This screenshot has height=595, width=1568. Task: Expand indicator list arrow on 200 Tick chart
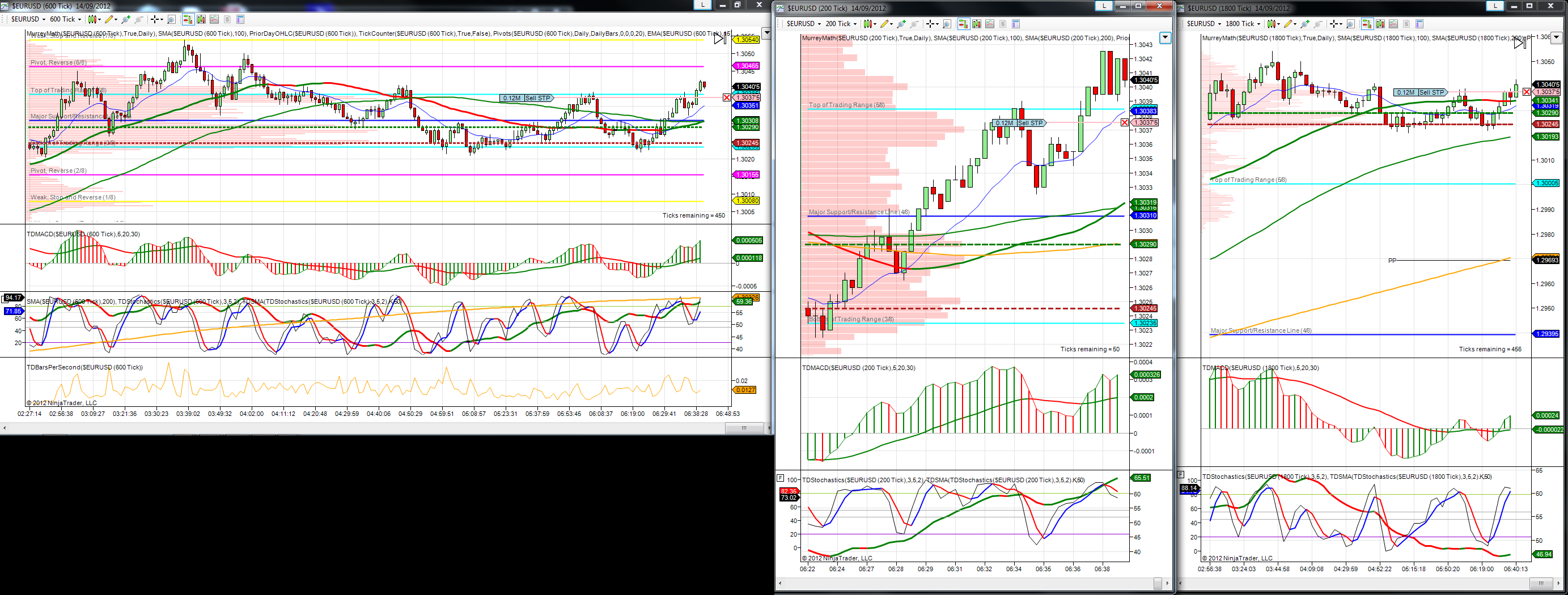pos(1165,38)
